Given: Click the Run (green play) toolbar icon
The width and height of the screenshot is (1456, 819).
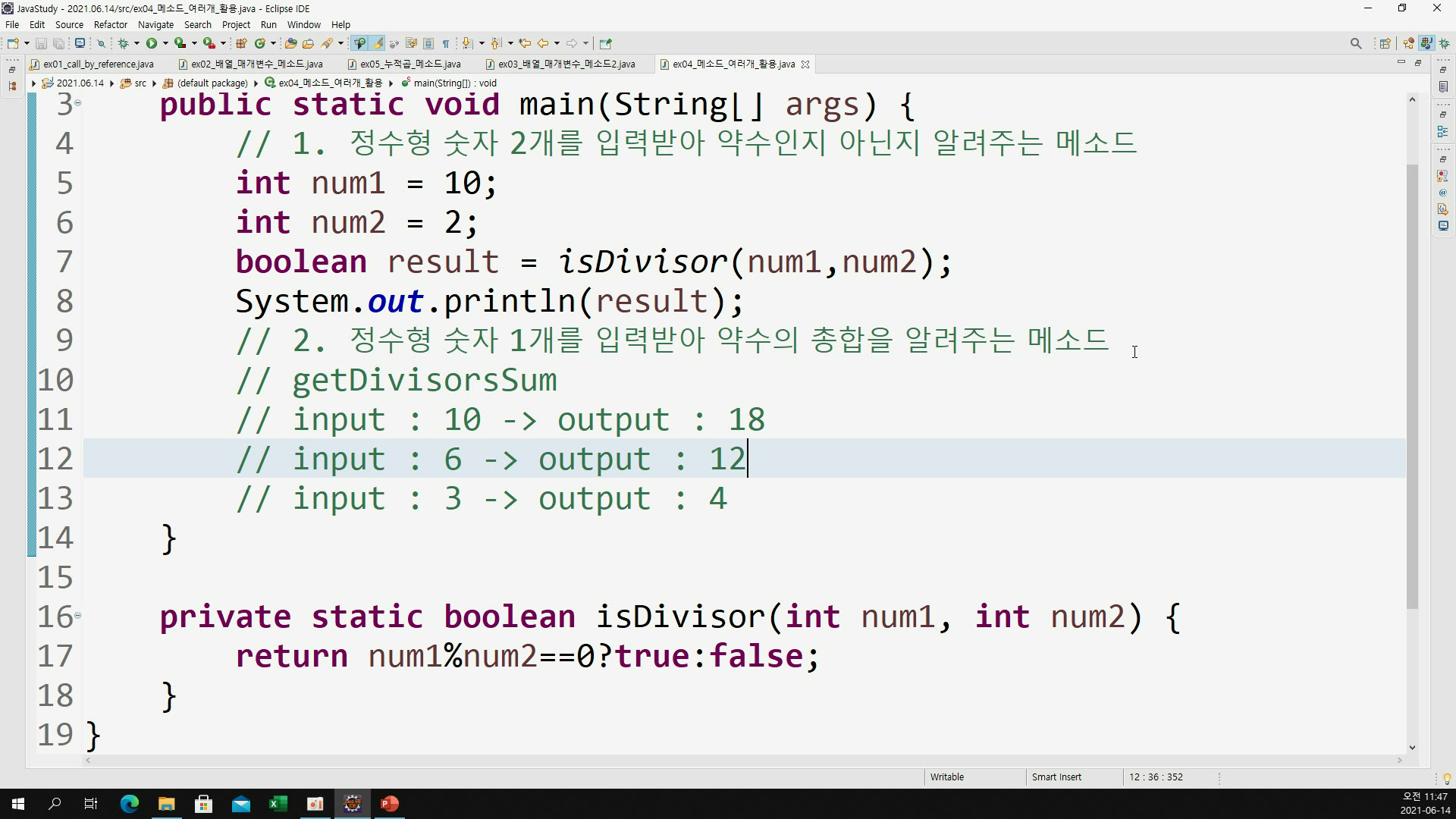Looking at the screenshot, I should click(x=152, y=43).
